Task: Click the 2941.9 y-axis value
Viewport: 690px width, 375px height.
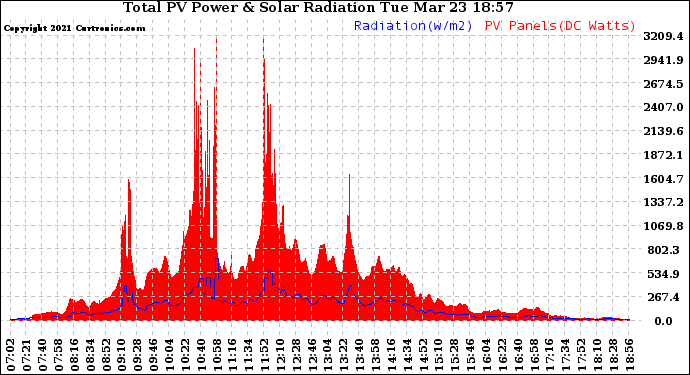Action: pyautogui.click(x=663, y=60)
